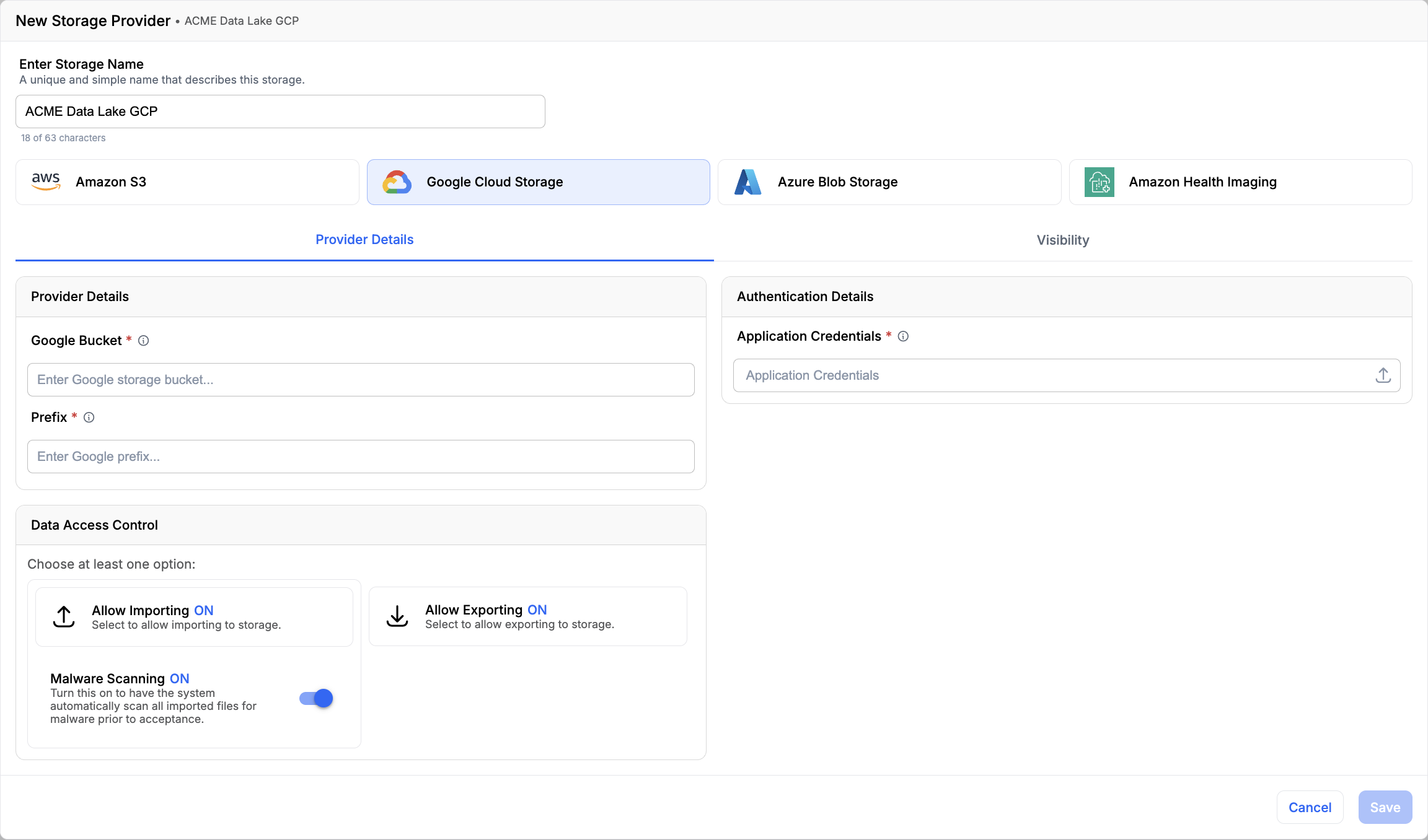The image size is (1428, 840).
Task: Click the Google Cloud logo icon
Action: 397,182
